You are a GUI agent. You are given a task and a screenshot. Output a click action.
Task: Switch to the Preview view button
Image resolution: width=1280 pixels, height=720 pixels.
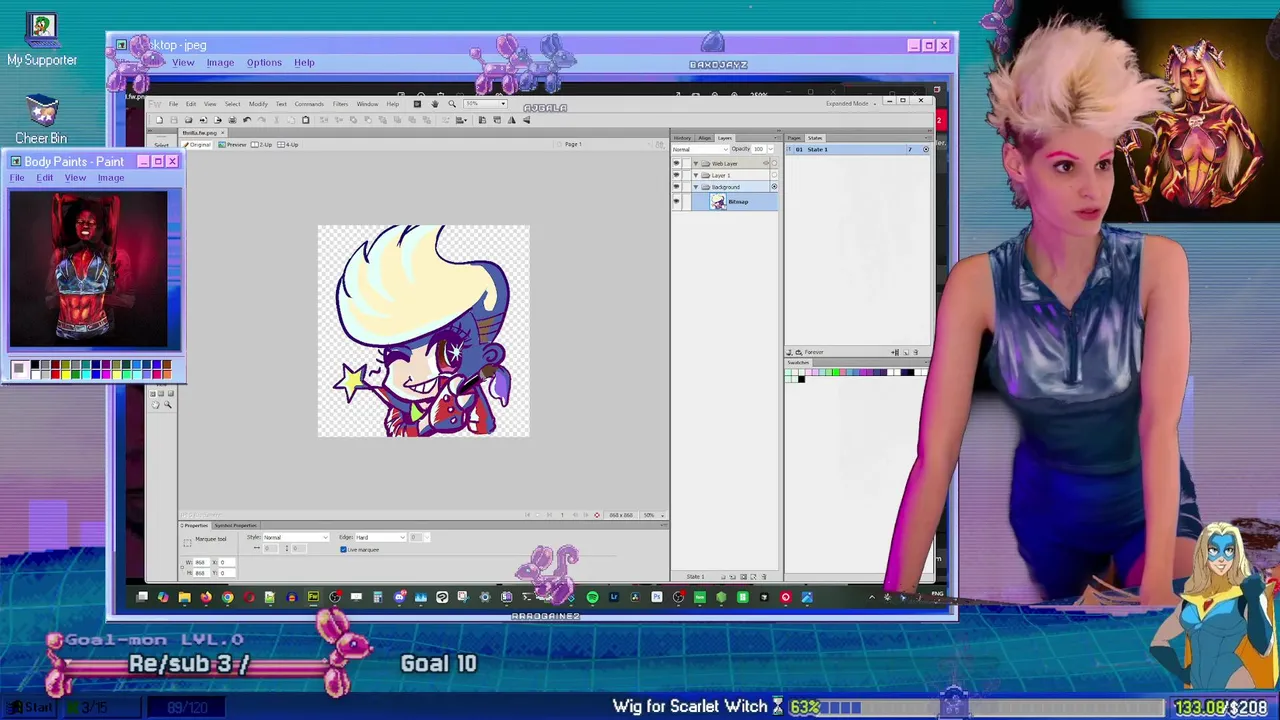(x=232, y=145)
